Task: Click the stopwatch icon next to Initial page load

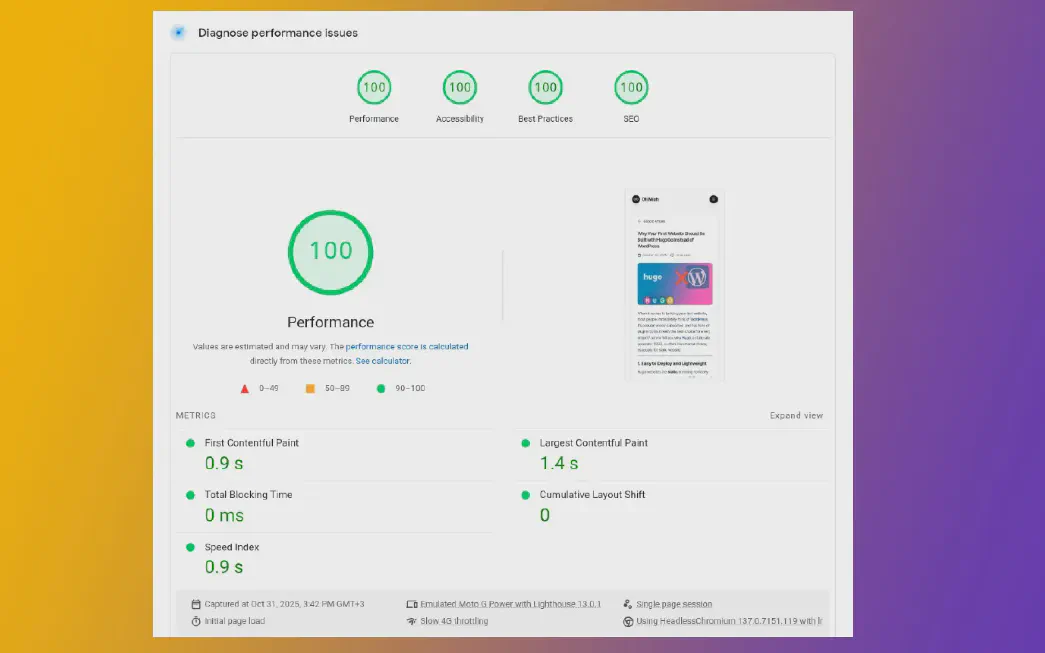Action: [196, 620]
